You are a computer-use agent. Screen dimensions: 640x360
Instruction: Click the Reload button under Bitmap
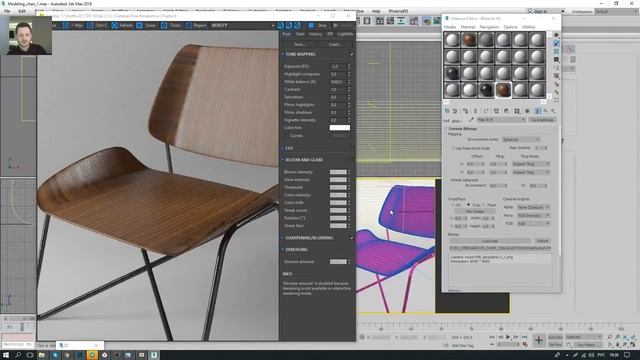[542, 241]
